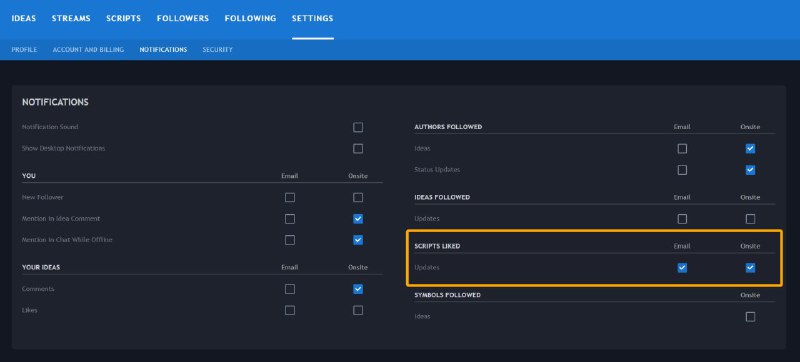Uncheck Onsite for Scripts Liked Updates
The width and height of the screenshot is (800, 362).
[750, 268]
